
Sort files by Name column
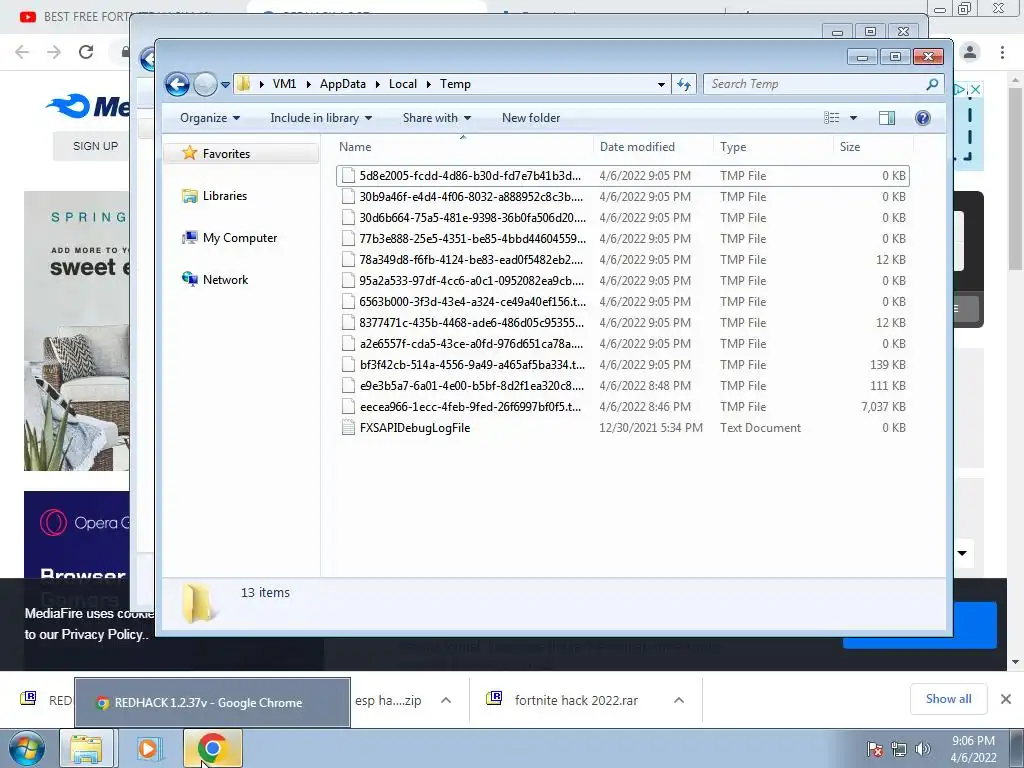[x=463, y=147]
